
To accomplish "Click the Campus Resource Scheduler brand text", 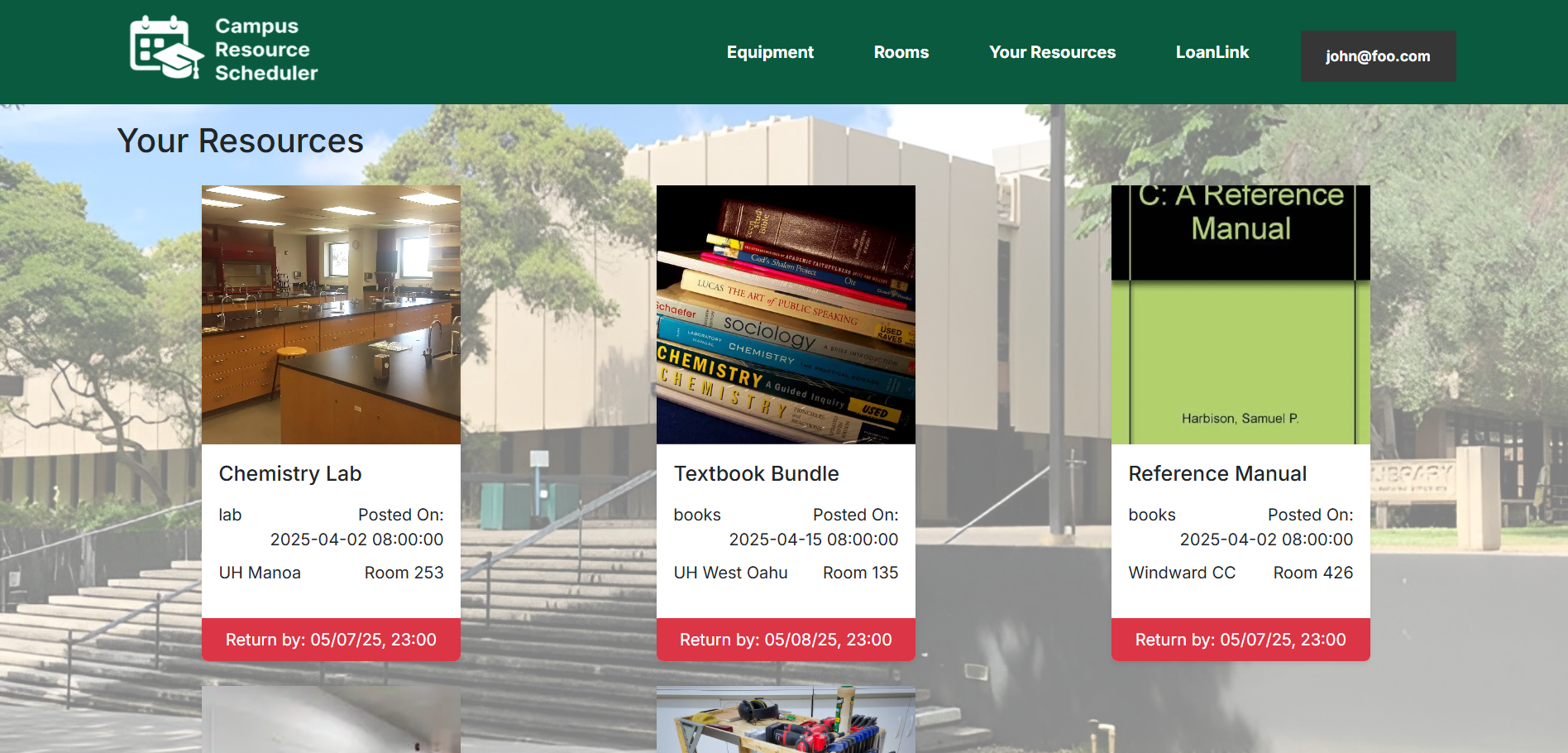I will click(265, 50).
